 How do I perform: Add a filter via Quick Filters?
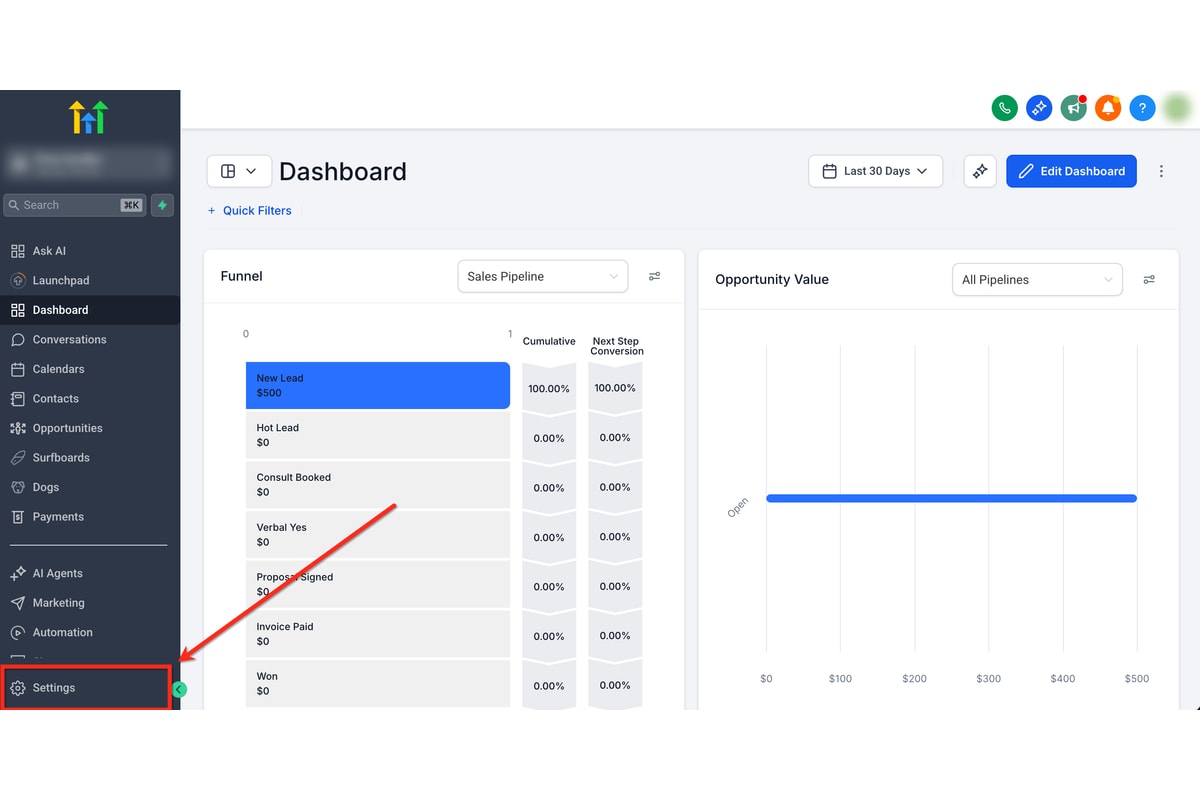click(x=250, y=211)
